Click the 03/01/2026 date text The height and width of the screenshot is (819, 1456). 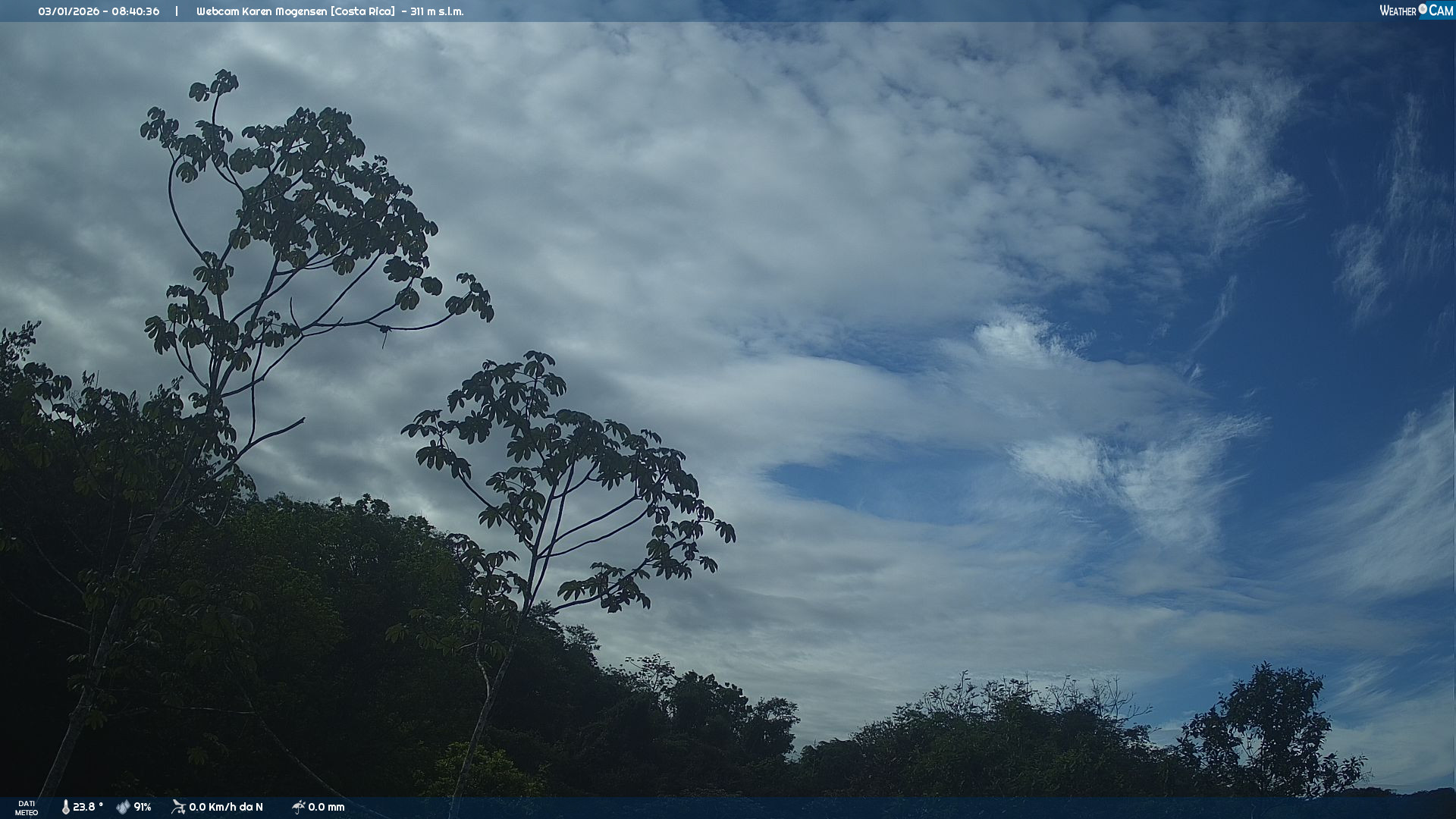tap(70, 11)
